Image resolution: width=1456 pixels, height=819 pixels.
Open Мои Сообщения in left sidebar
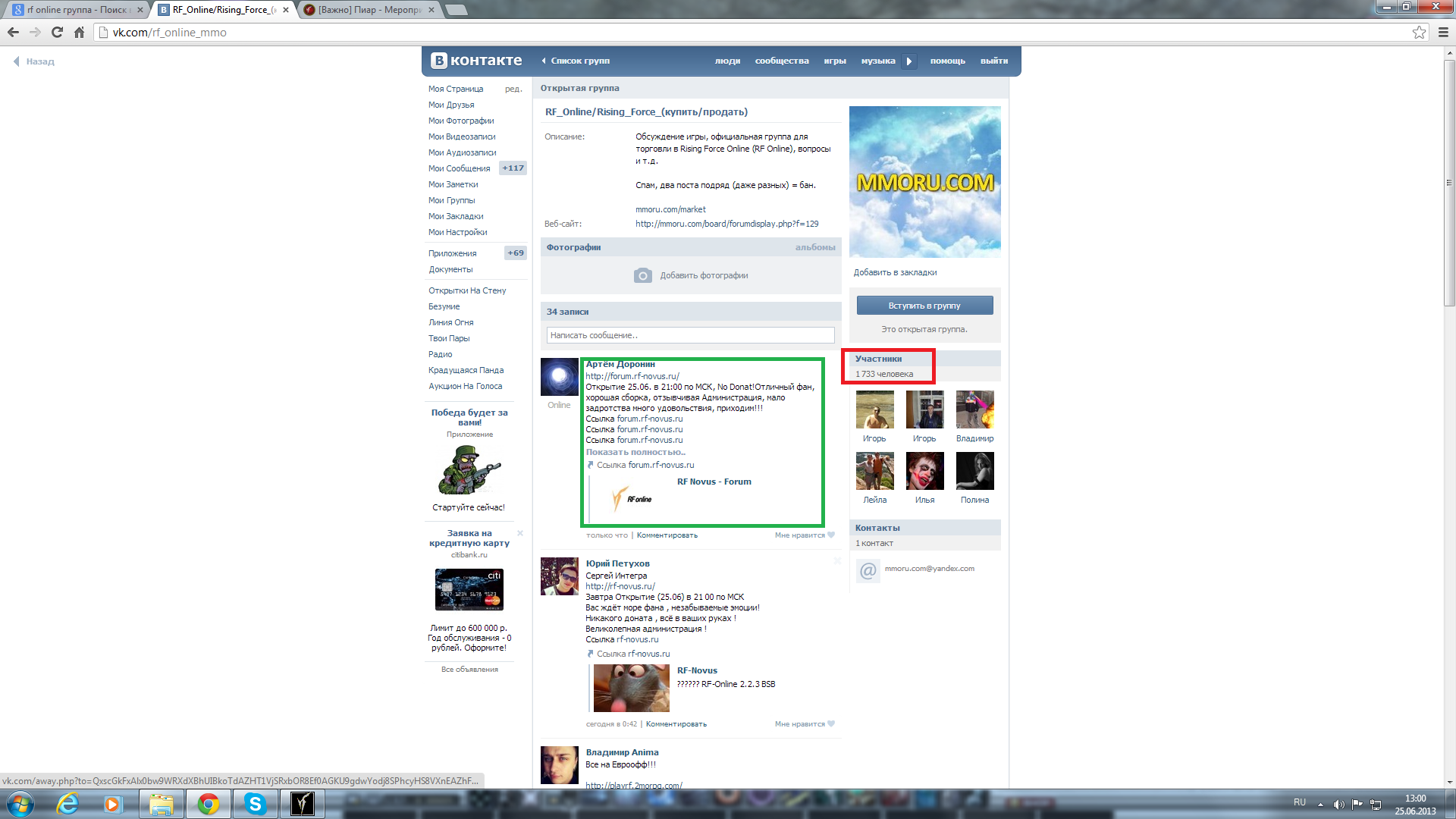coord(459,168)
